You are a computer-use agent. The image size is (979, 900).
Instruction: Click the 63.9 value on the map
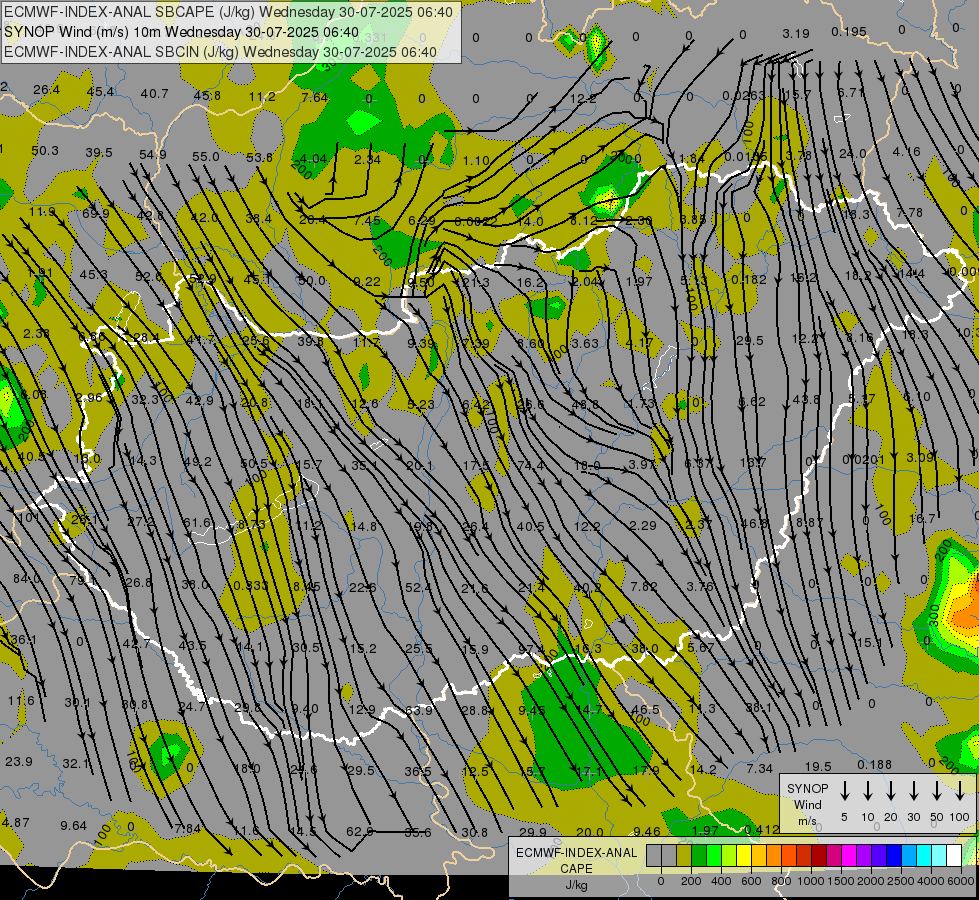[x=418, y=710]
